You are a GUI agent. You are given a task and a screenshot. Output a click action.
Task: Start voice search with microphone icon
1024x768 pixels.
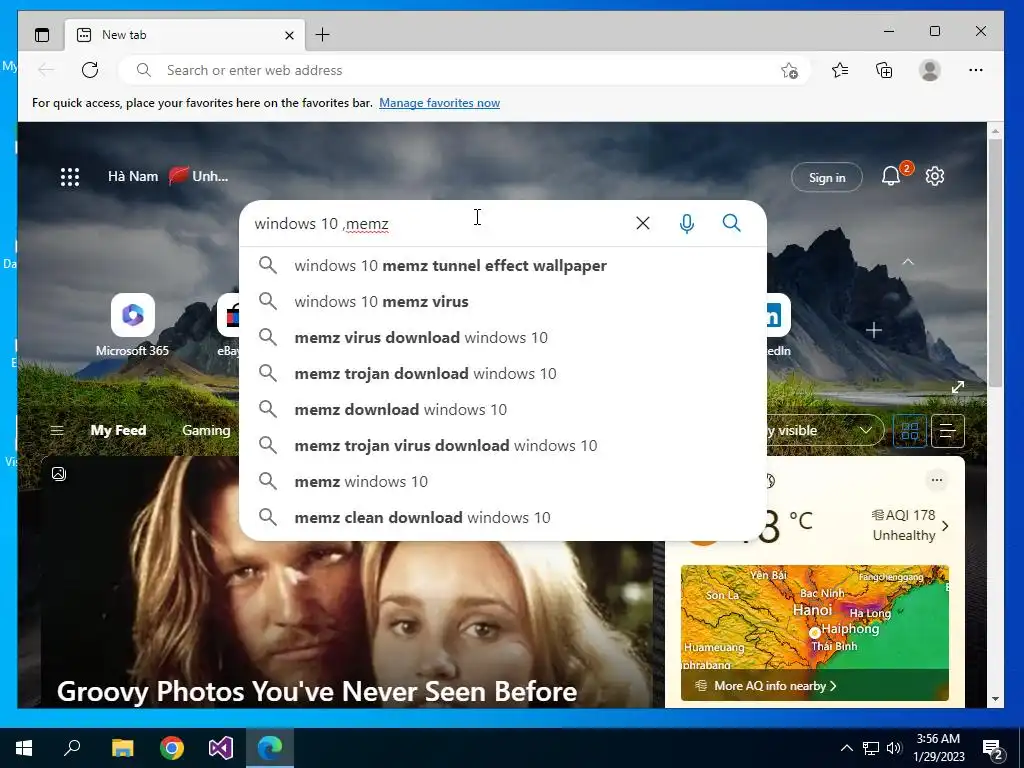click(686, 223)
